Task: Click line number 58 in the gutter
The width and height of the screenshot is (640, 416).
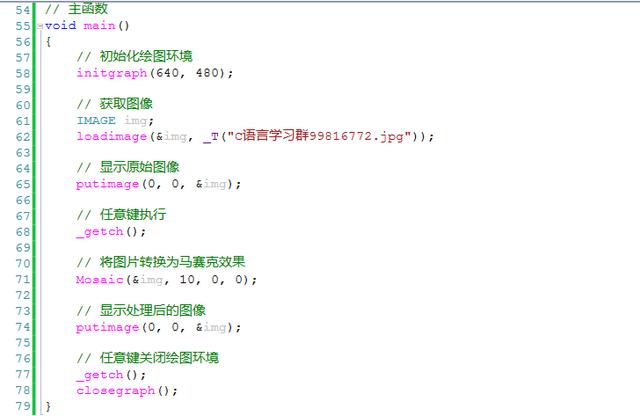Action: coord(23,73)
